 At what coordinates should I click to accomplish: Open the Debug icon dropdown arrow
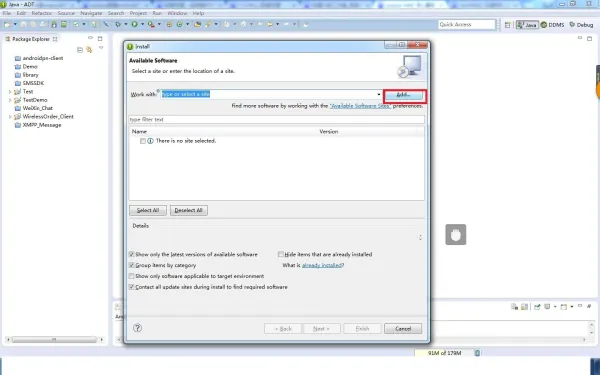(x=126, y=24)
